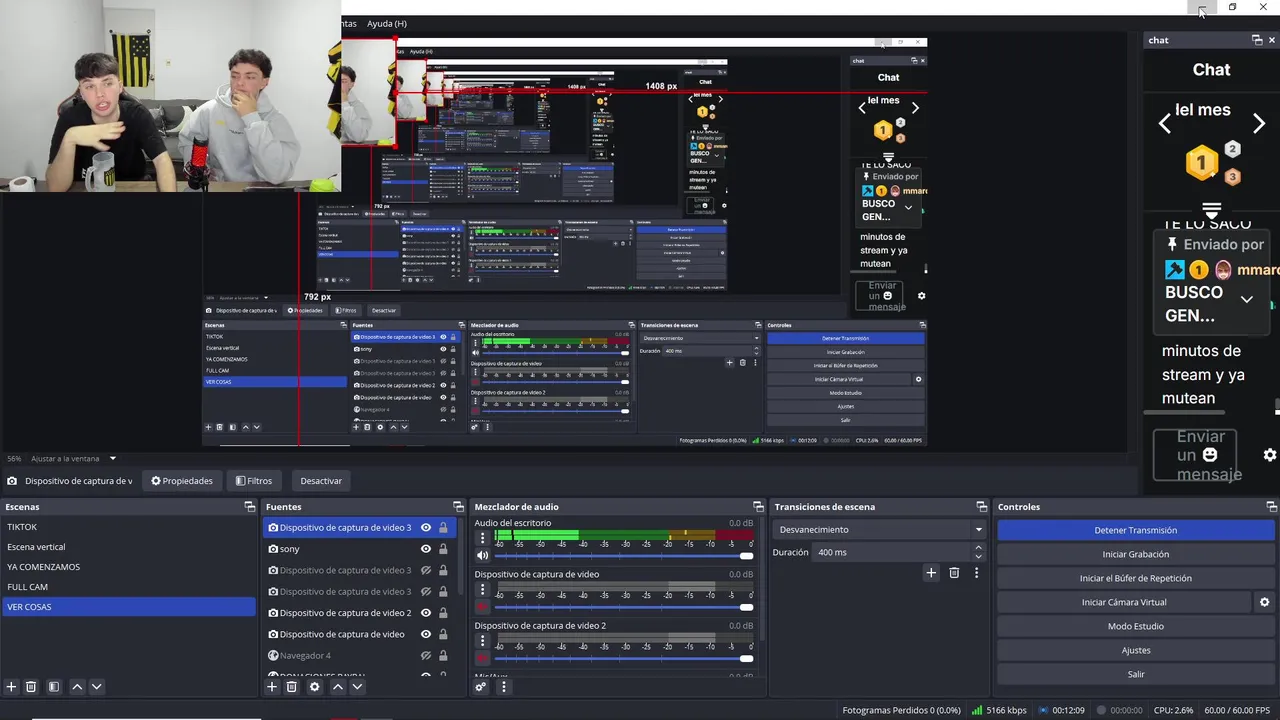Screen dimensions: 1280x720
Task: Add a scene transition with plus icon
Action: coord(931,573)
